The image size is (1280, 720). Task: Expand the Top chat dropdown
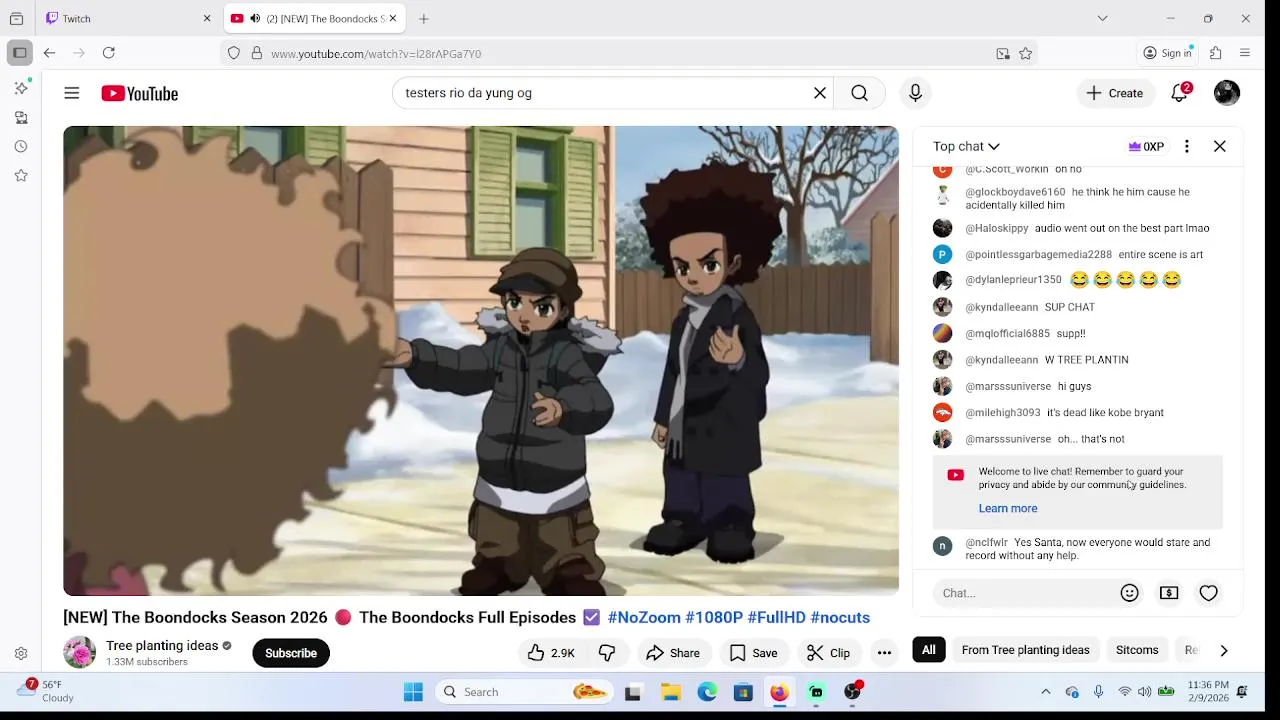pyautogui.click(x=966, y=146)
